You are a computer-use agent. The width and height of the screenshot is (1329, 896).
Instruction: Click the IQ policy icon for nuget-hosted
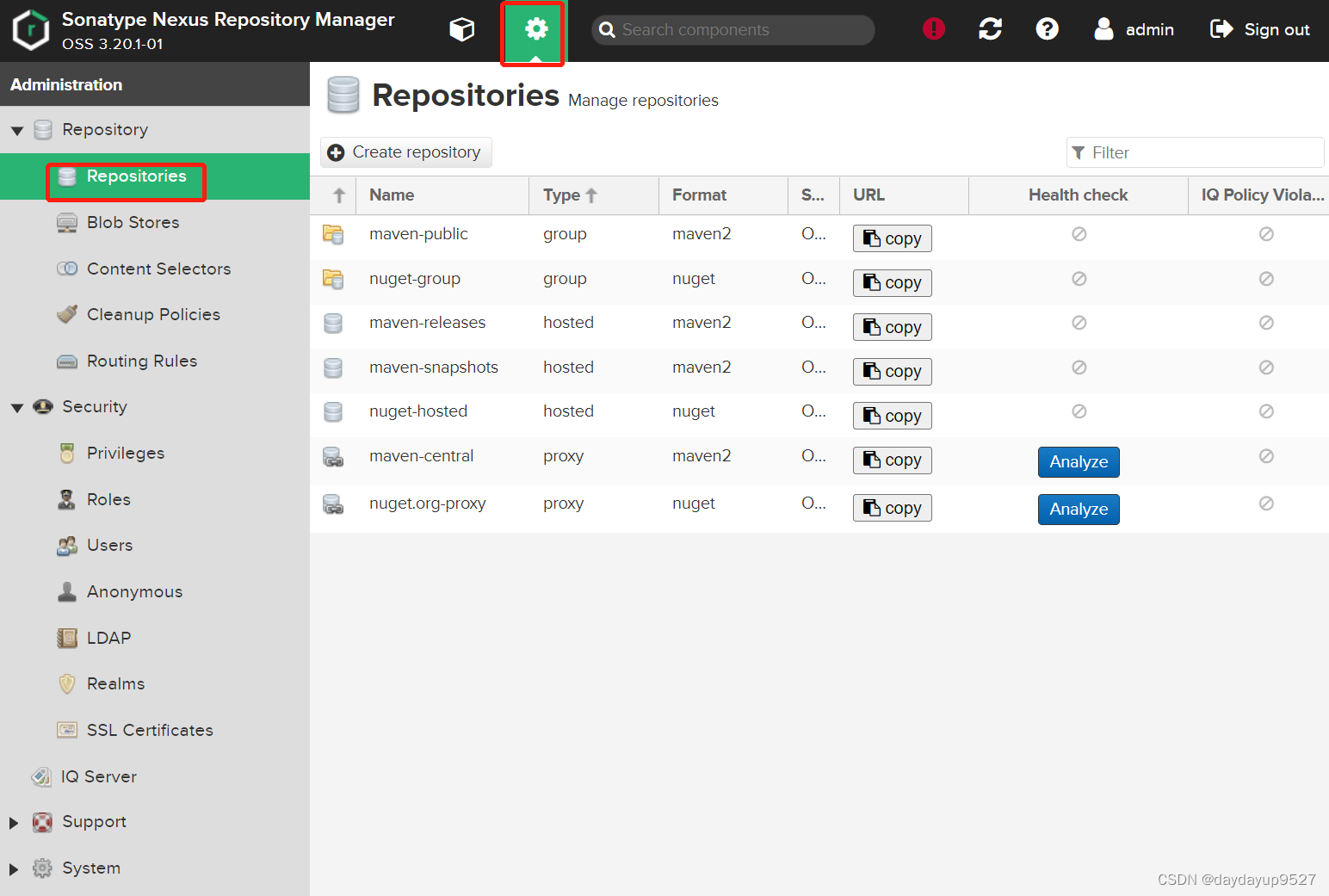(1266, 411)
